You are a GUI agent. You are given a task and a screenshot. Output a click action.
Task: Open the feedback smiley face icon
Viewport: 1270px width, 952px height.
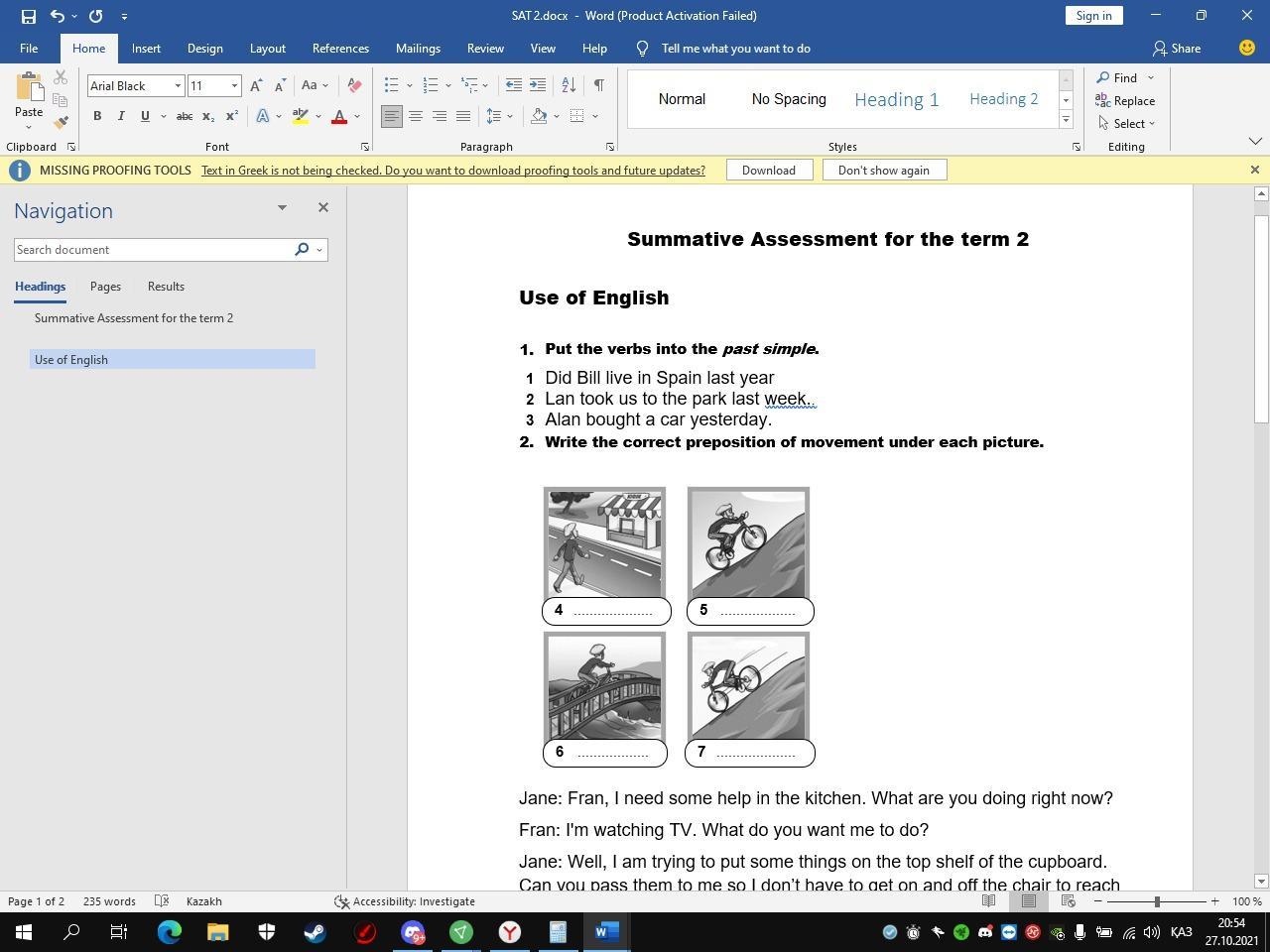click(x=1247, y=48)
